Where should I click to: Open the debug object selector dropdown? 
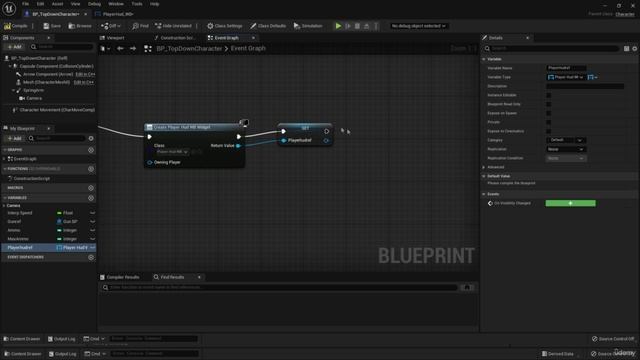point(418,26)
